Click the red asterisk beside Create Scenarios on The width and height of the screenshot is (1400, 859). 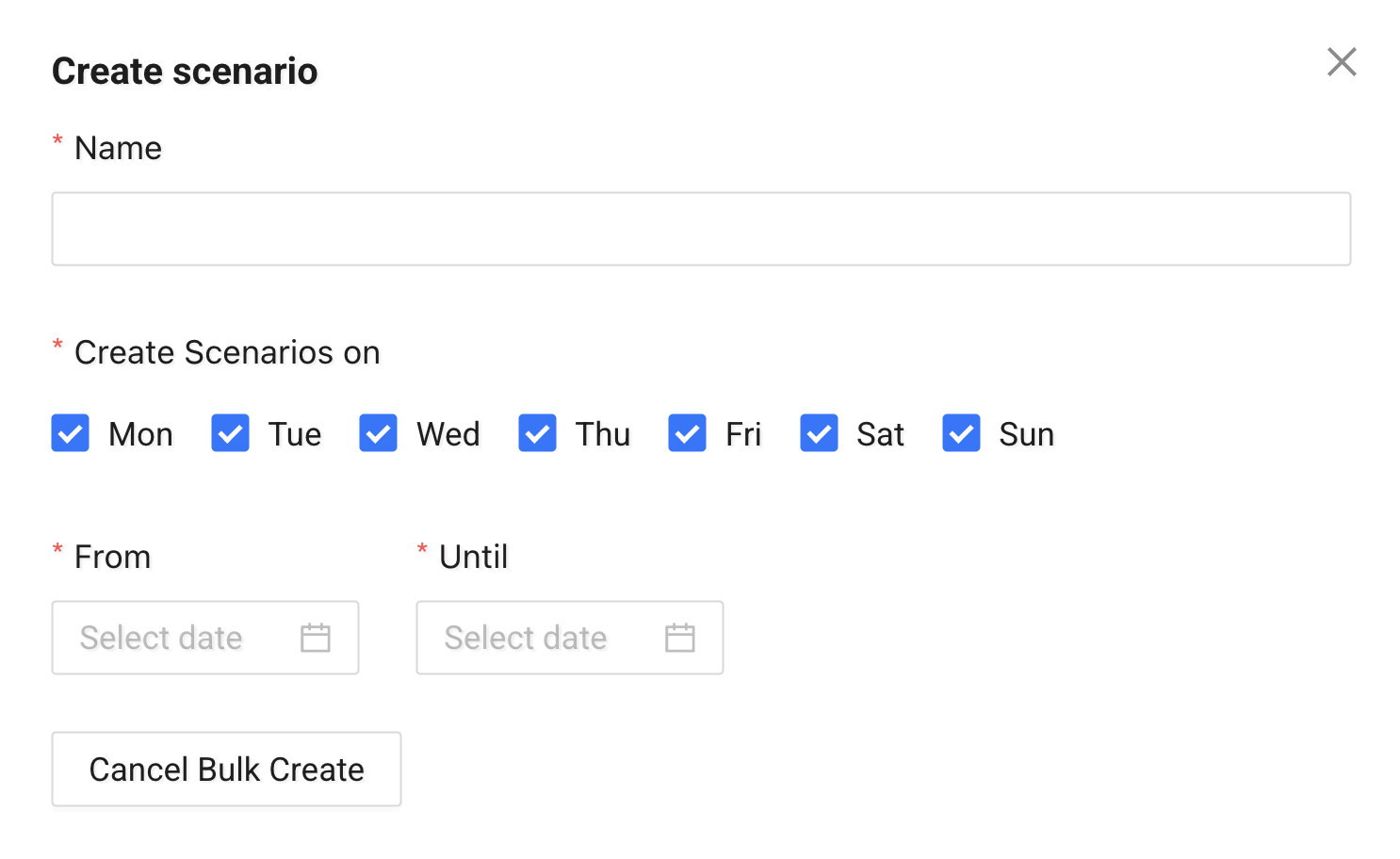click(57, 347)
